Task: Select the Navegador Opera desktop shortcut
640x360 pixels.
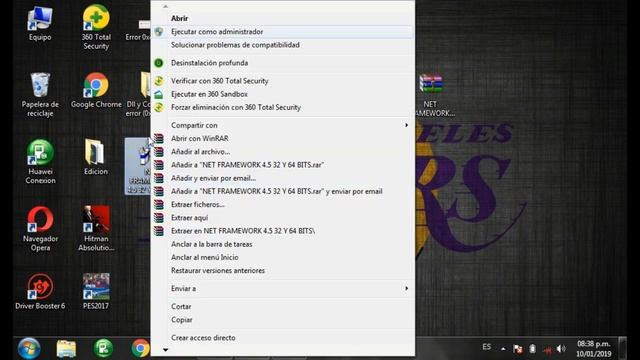Action: coord(40,229)
